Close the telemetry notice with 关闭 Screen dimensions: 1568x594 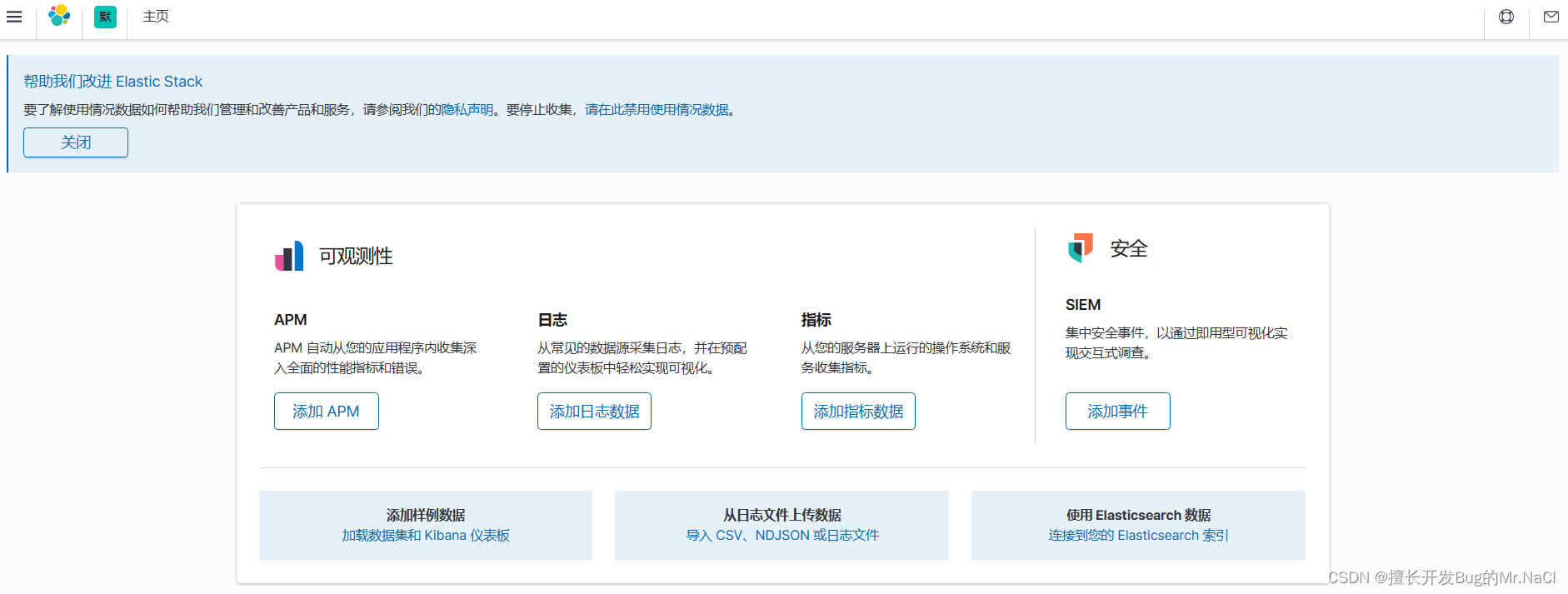(76, 142)
